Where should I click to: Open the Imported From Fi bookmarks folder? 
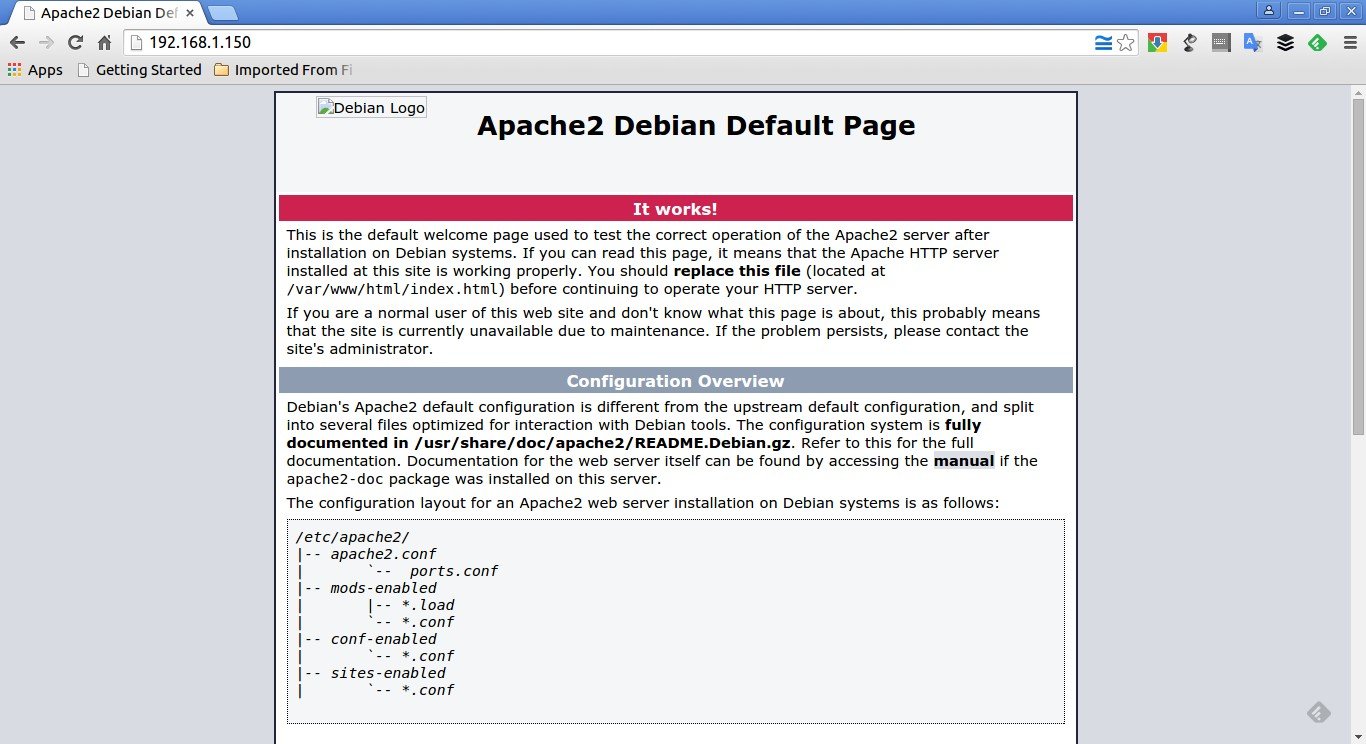click(x=283, y=70)
